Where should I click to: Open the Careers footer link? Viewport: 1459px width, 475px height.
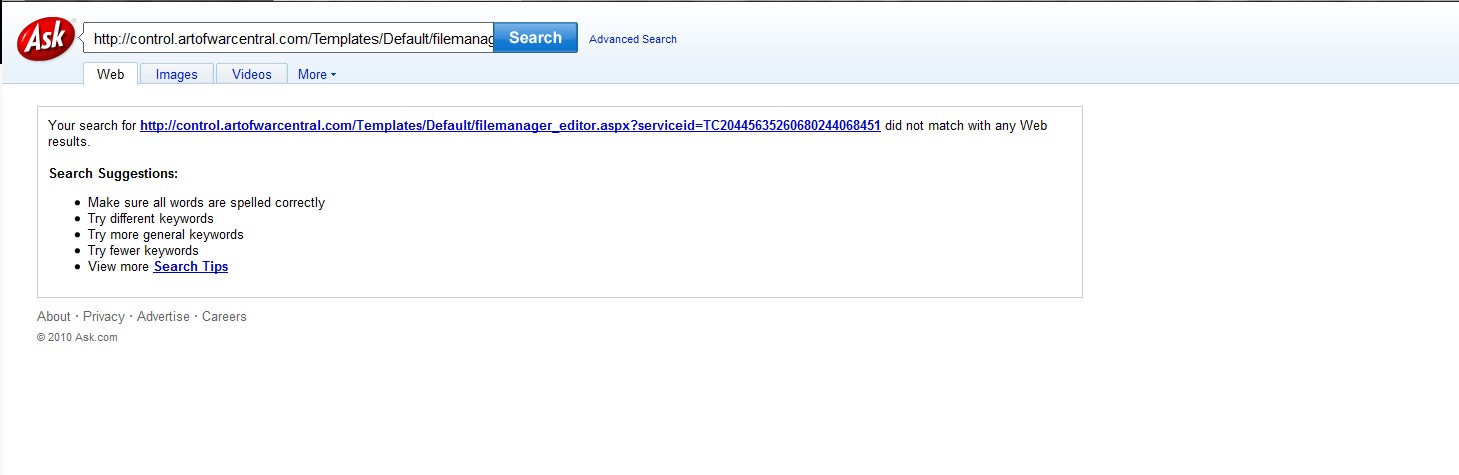[x=224, y=317]
